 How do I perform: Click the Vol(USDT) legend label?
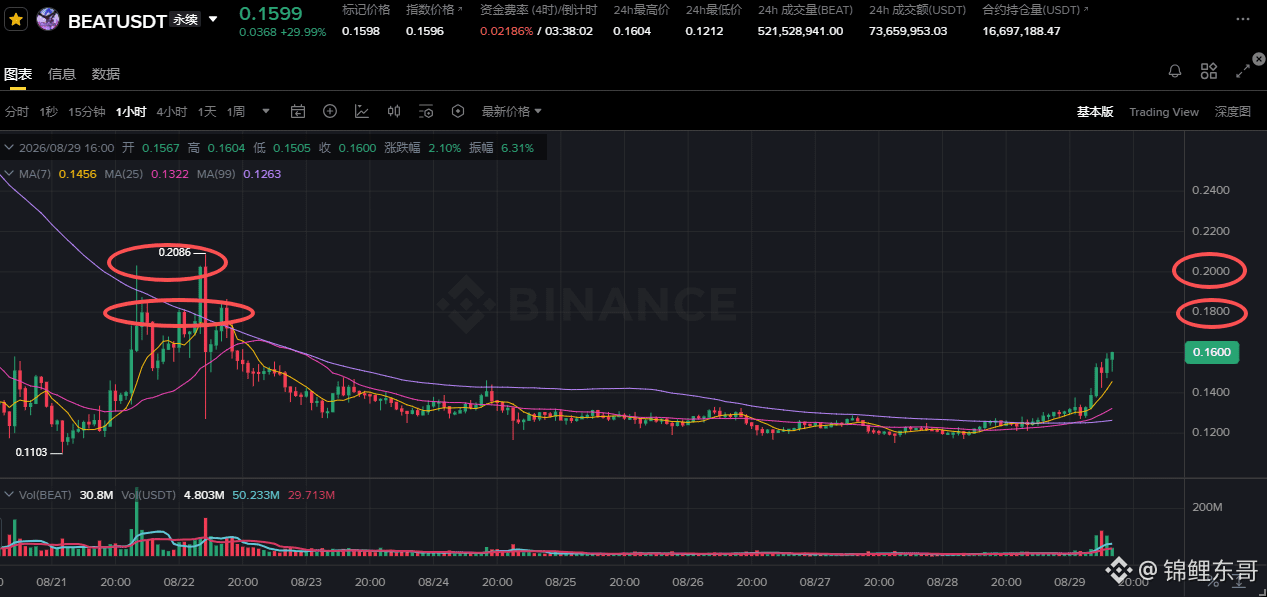tap(150, 494)
